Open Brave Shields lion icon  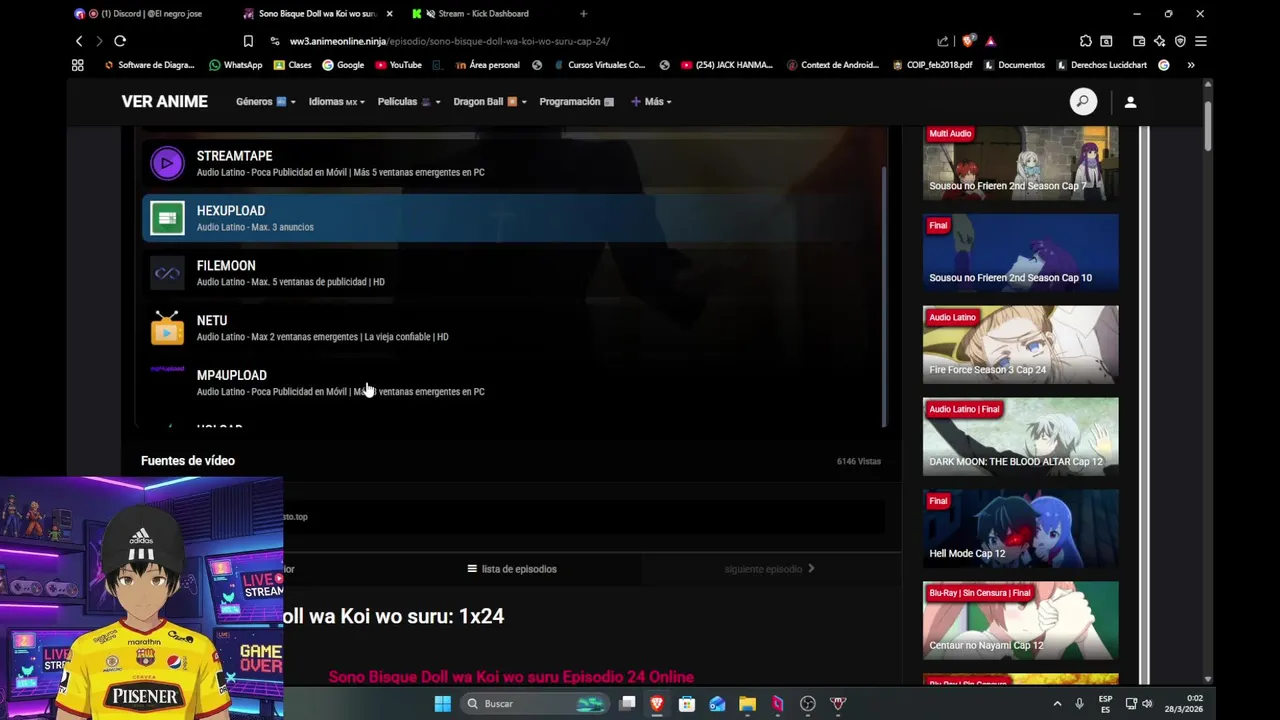click(x=967, y=41)
